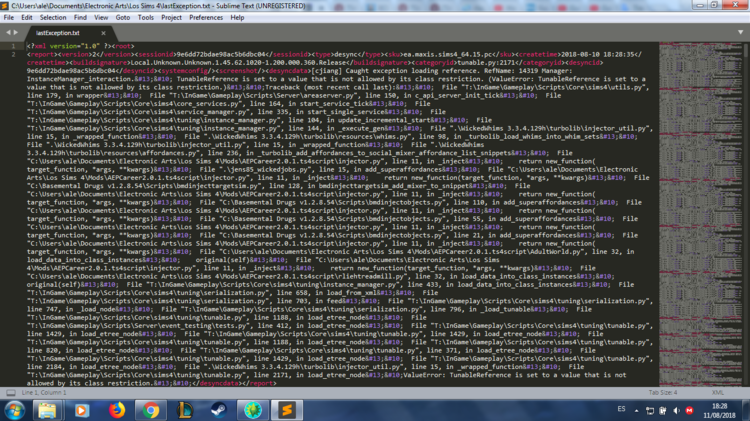This screenshot has width=750, height=421.
Task: Click the minimap code overview
Action: point(700,214)
